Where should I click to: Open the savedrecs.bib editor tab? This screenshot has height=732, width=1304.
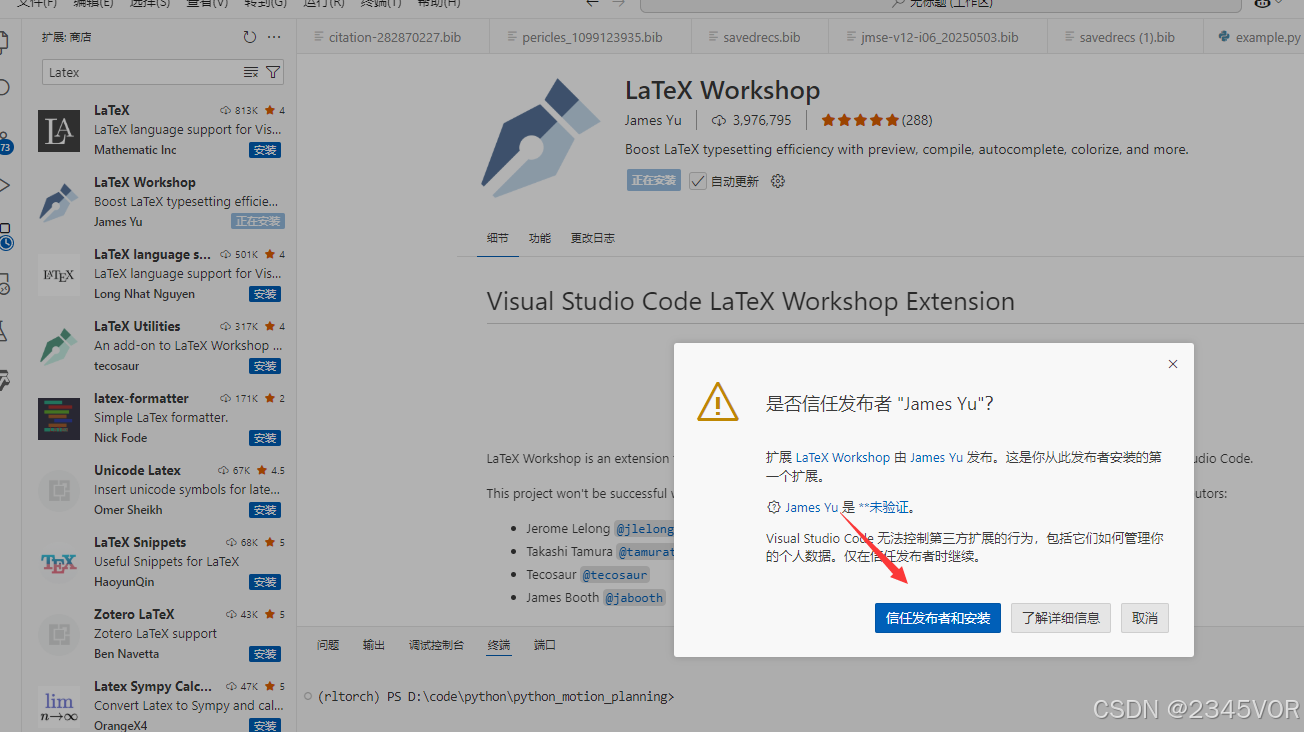(762, 37)
